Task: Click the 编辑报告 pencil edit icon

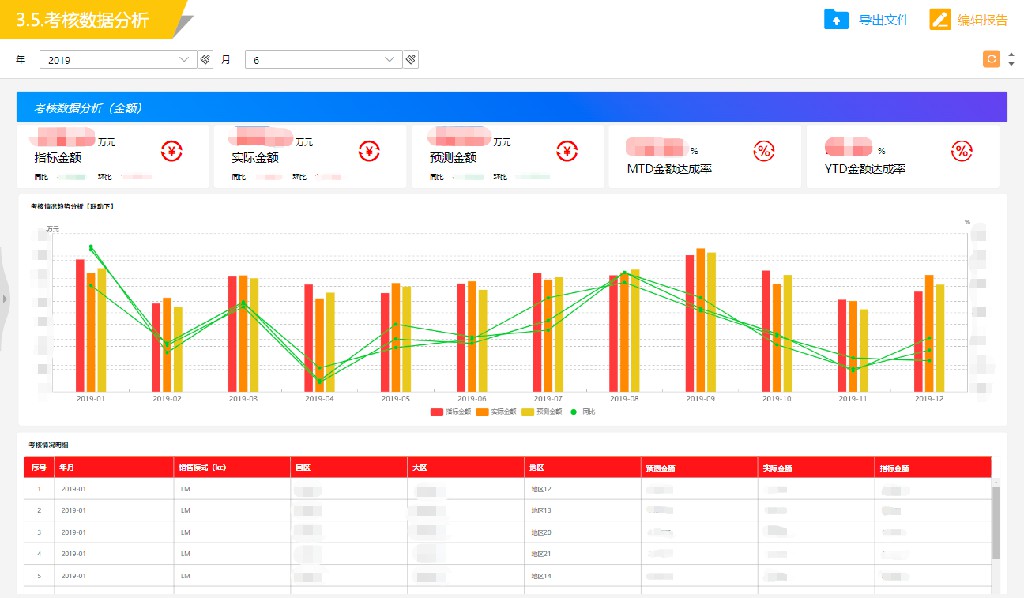Action: coord(940,20)
